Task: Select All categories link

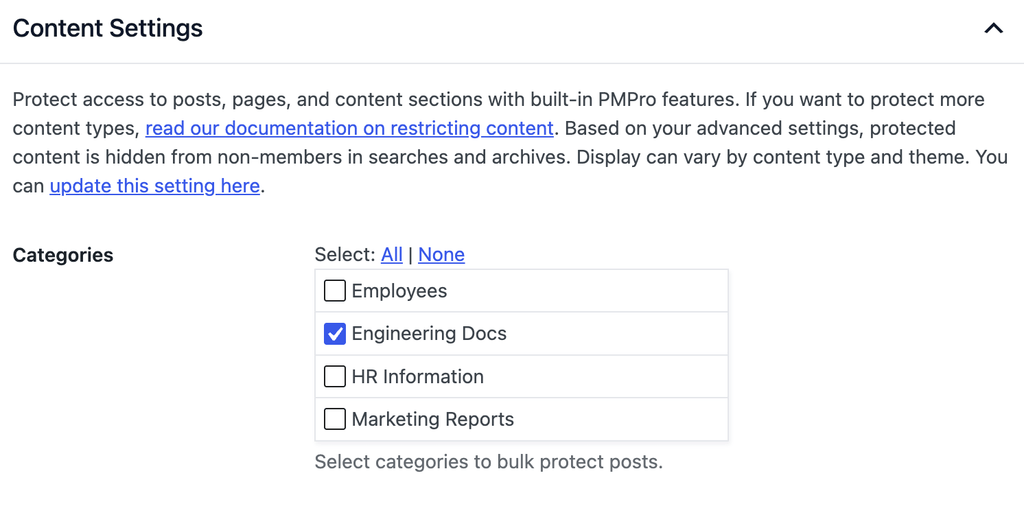Action: coord(392,254)
